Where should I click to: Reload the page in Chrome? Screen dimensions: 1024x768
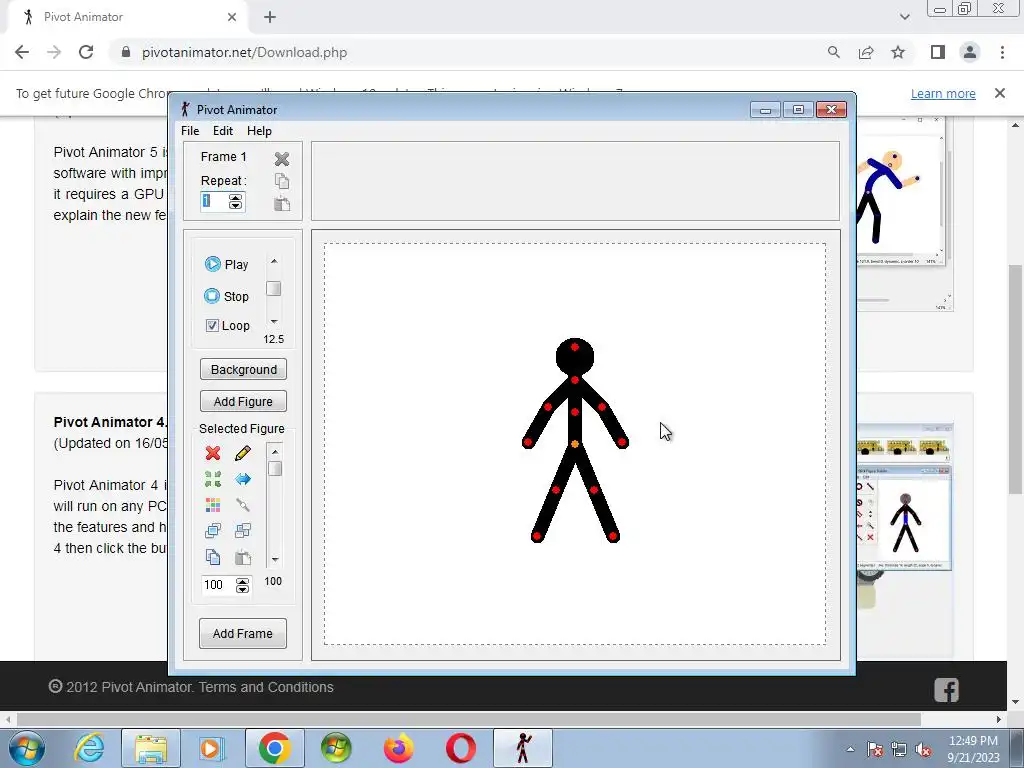click(x=86, y=52)
